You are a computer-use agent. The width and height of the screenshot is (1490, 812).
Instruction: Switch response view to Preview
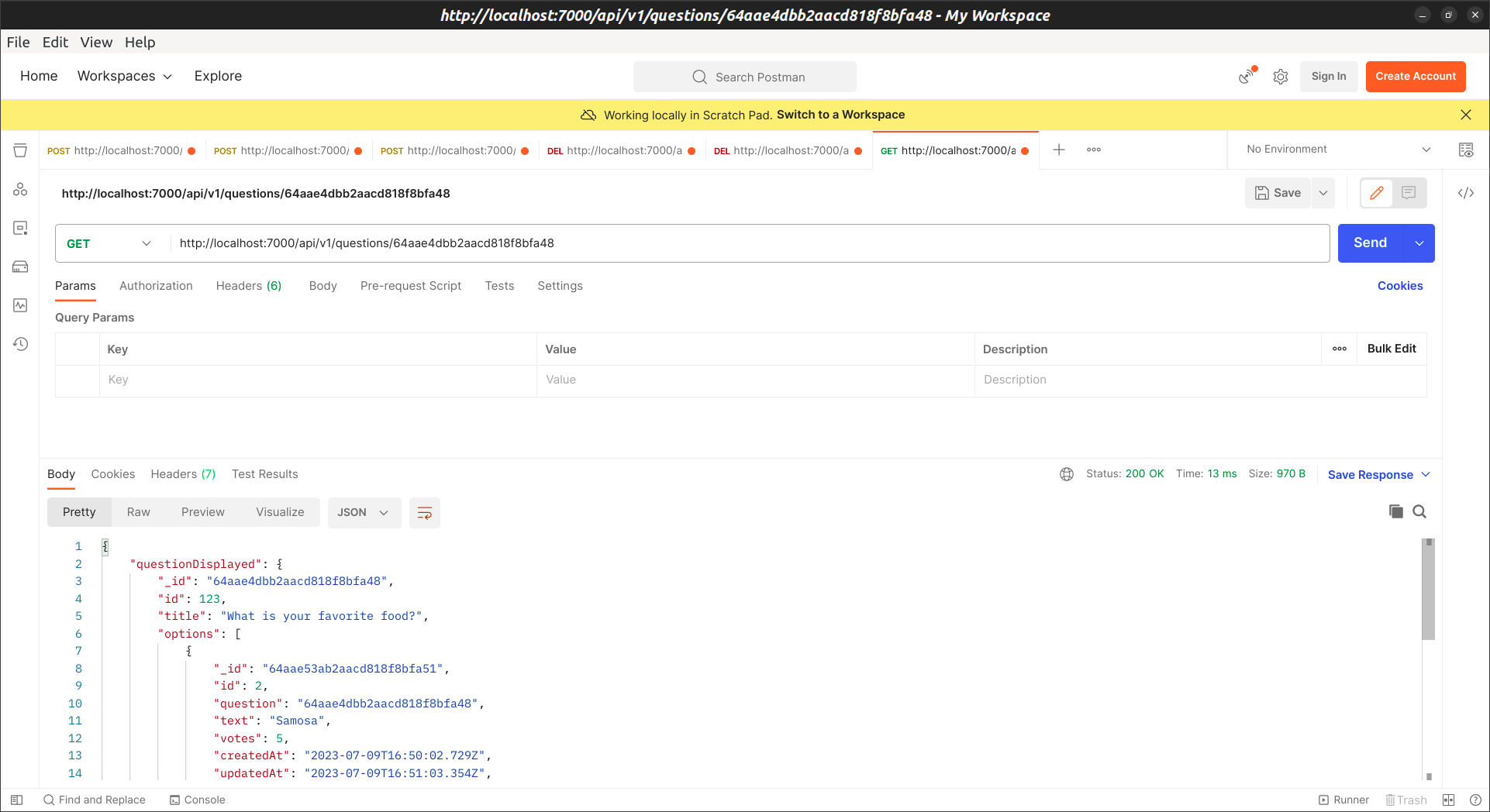pyautogui.click(x=202, y=511)
